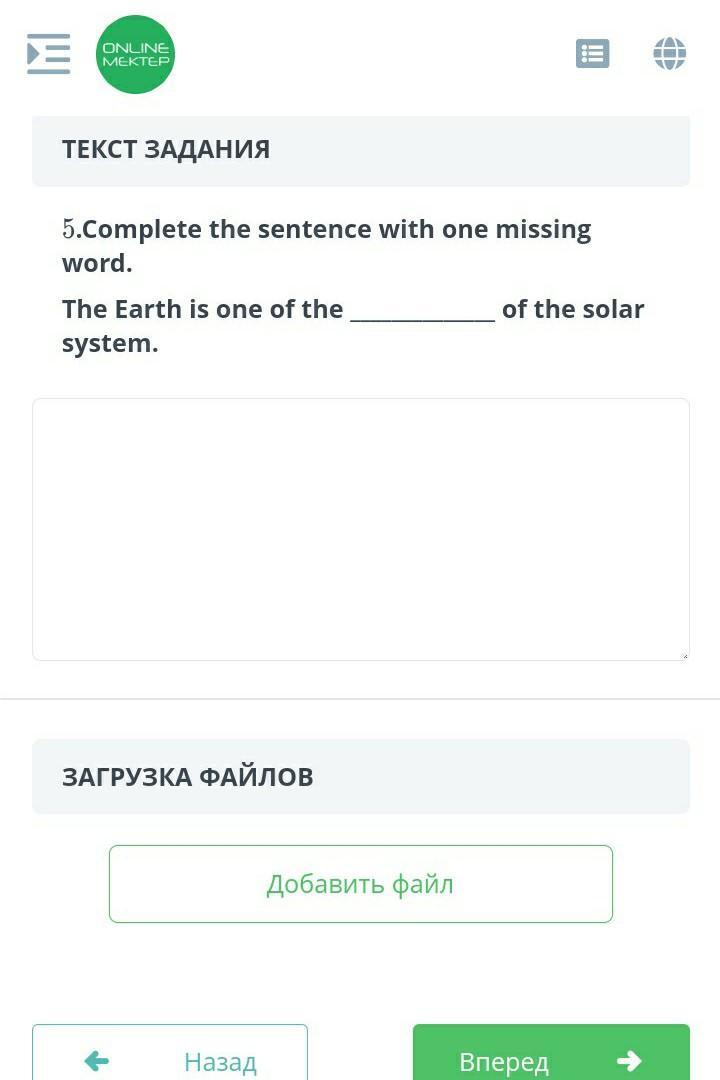Image resolution: width=720 pixels, height=1080 pixels.
Task: Click the left arrow icon beside Назад
Action: point(96,1061)
